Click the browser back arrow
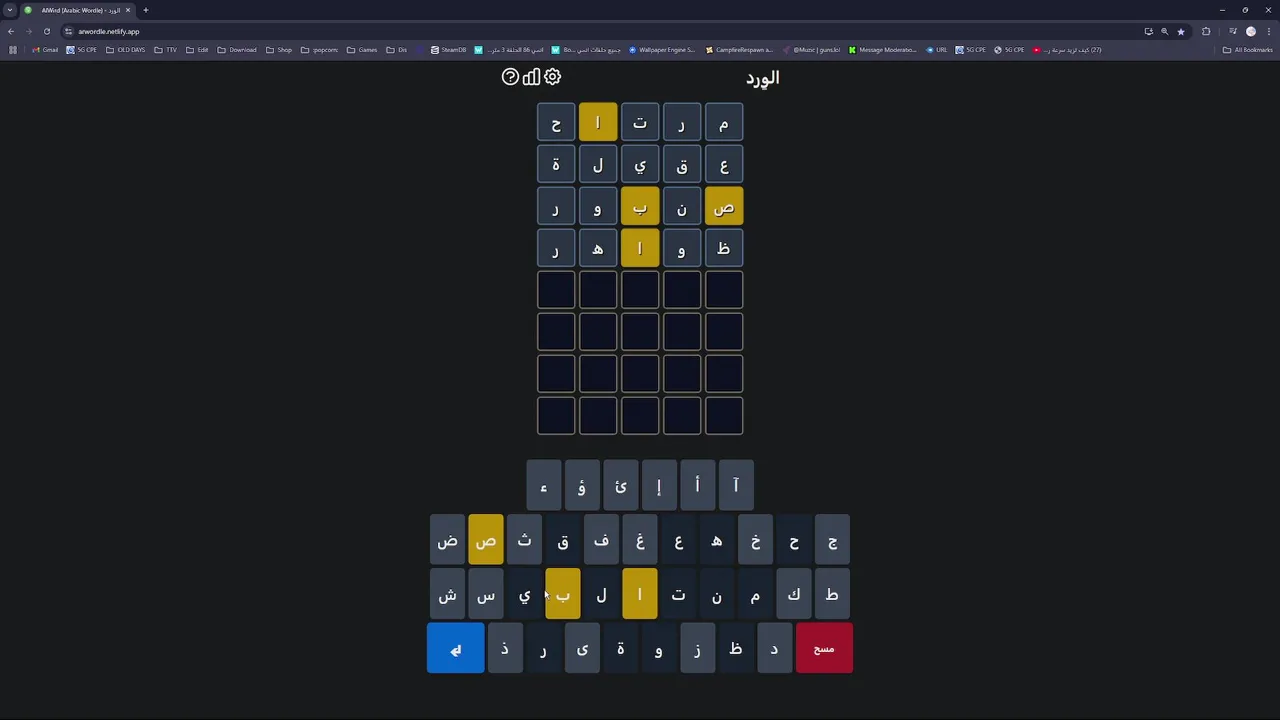 (x=11, y=31)
